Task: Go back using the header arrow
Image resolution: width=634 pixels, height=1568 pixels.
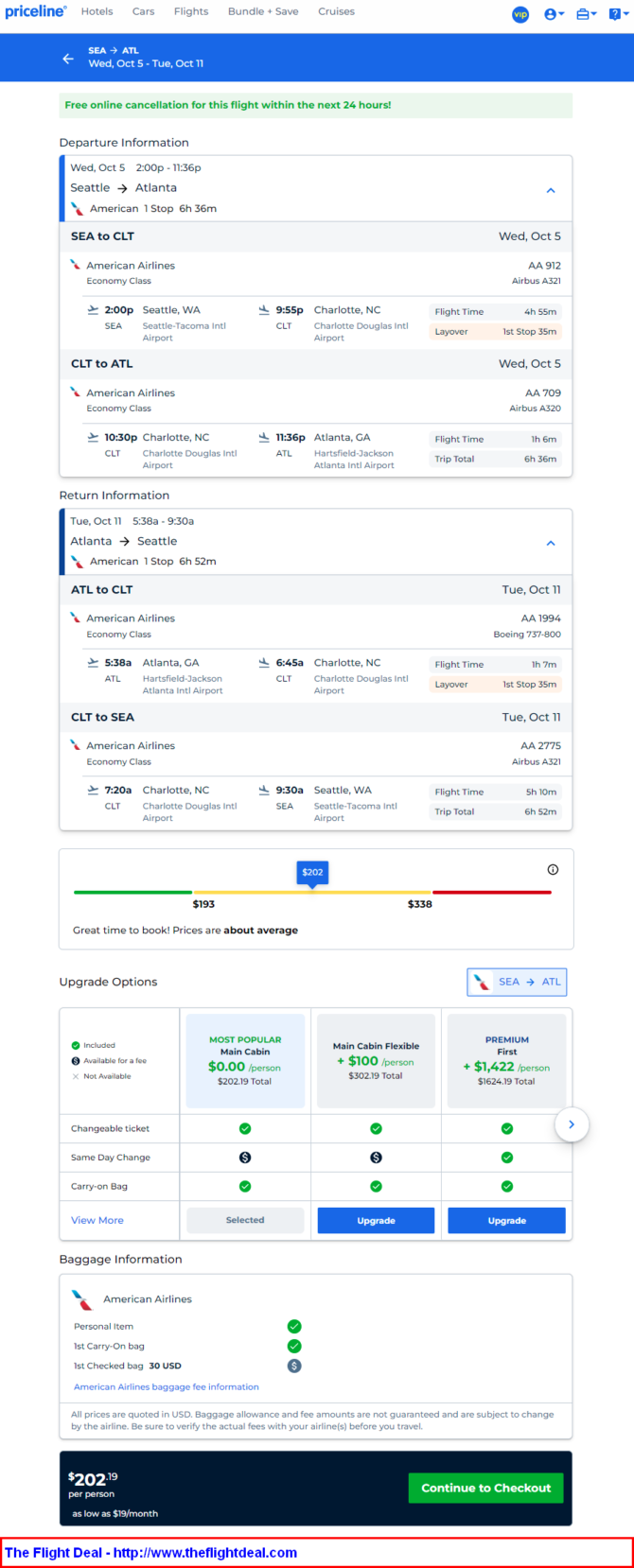Action: [x=68, y=58]
